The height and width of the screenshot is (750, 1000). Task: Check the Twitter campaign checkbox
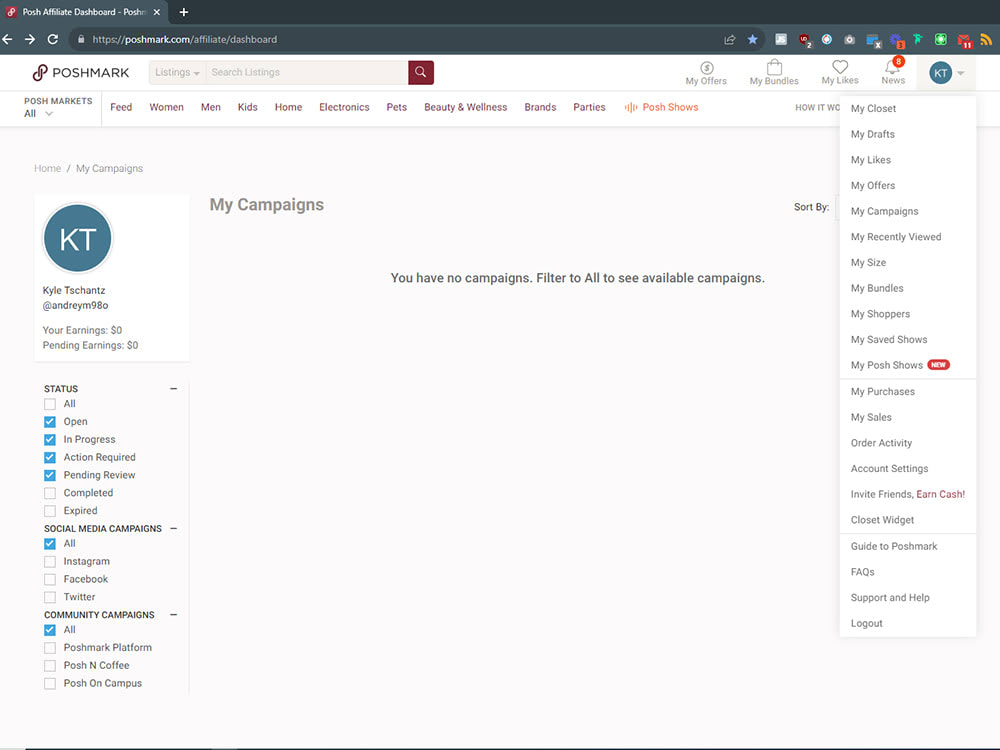tap(50, 597)
